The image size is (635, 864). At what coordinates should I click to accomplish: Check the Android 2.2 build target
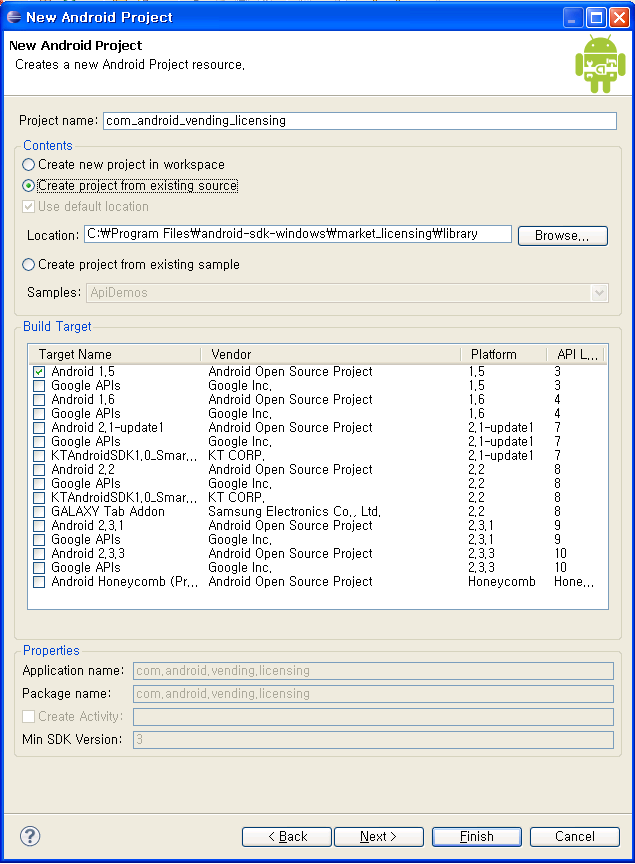click(39, 470)
